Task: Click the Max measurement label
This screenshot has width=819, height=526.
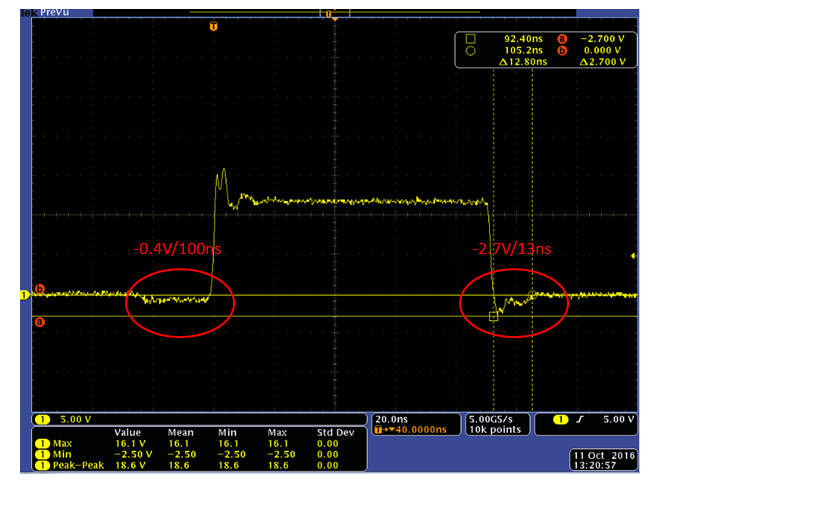Action: [x=62, y=443]
